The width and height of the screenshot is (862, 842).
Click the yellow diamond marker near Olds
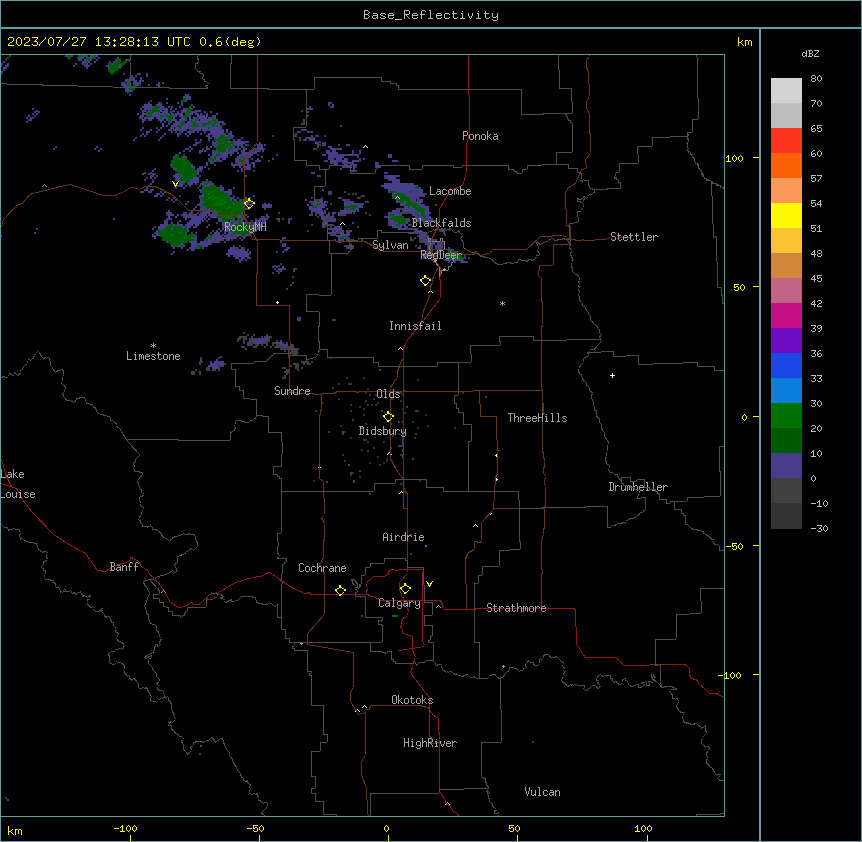pos(388,417)
